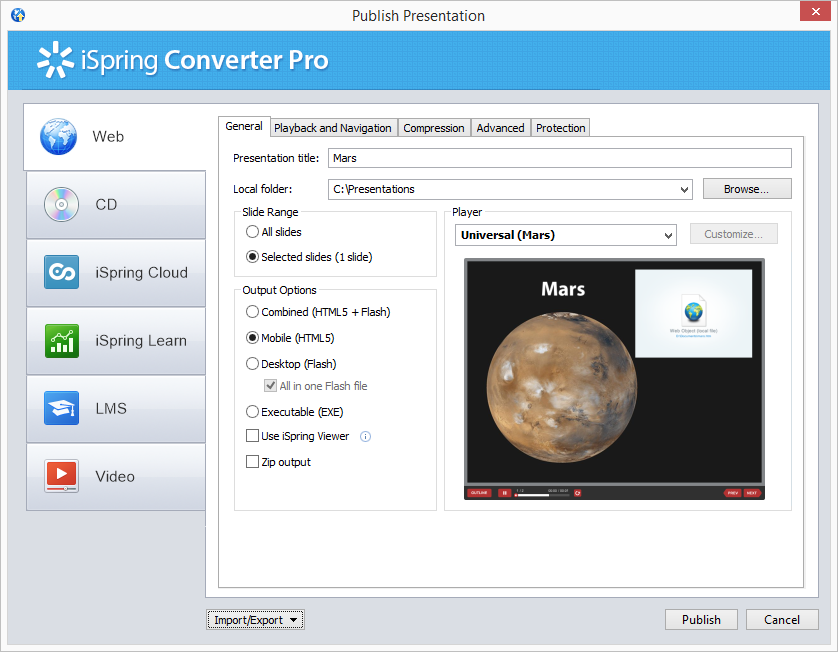Select the All slides radio button
Viewport: 838px width, 652px height.
click(252, 231)
